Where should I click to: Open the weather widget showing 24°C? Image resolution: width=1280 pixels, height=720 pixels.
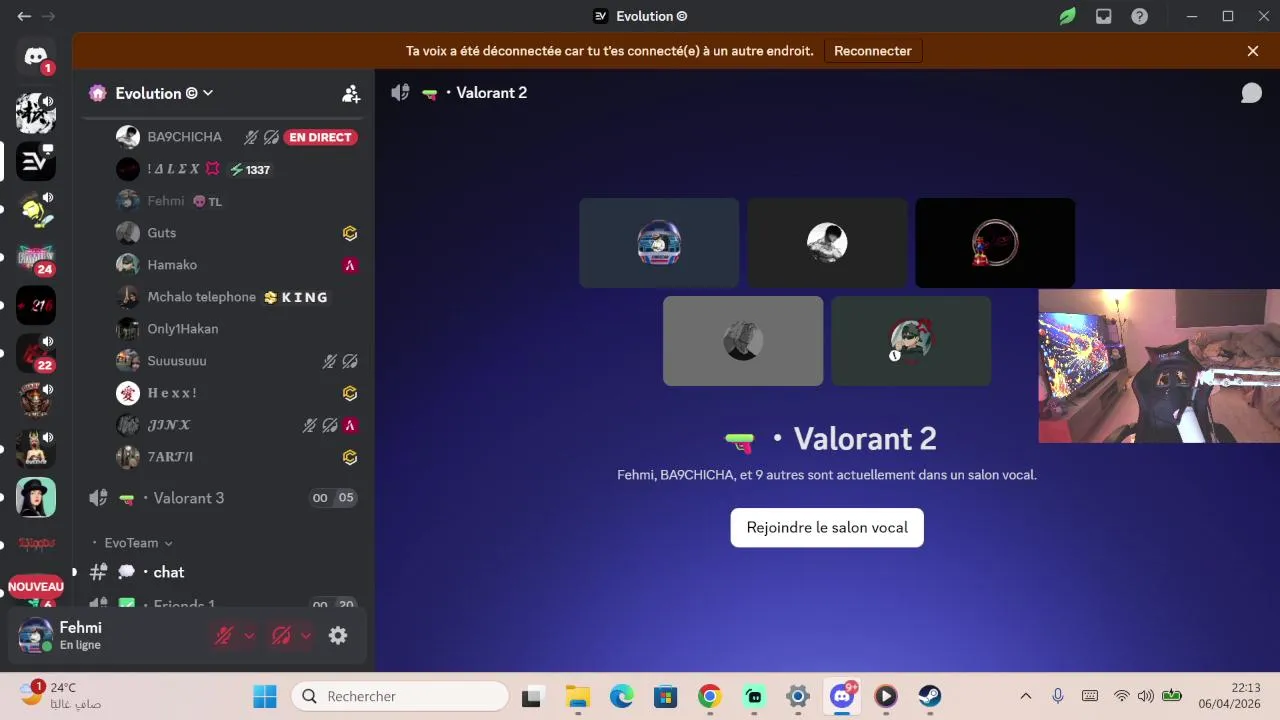click(62, 696)
